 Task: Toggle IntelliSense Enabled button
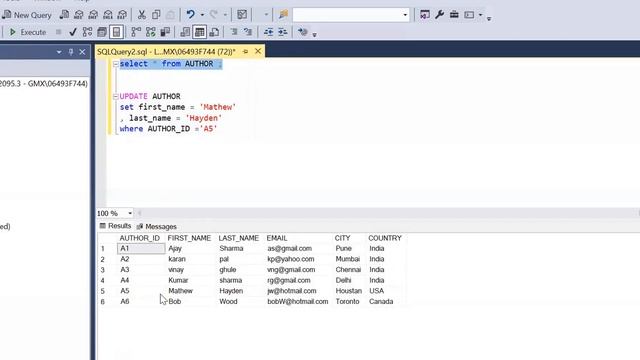pos(116,32)
